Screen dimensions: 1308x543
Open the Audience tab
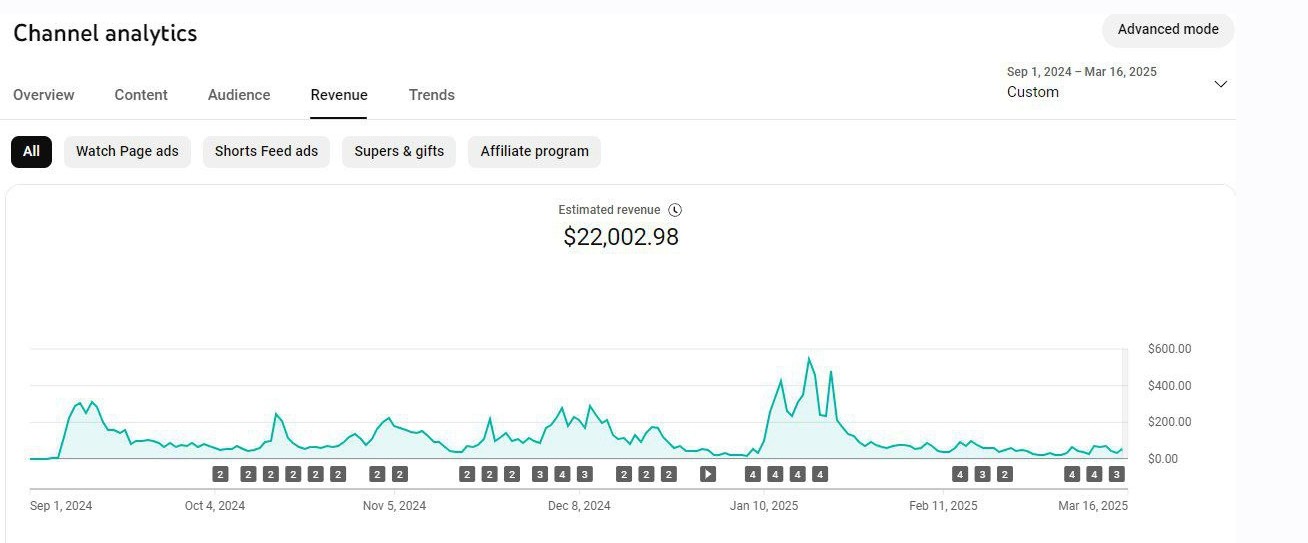[x=239, y=95]
